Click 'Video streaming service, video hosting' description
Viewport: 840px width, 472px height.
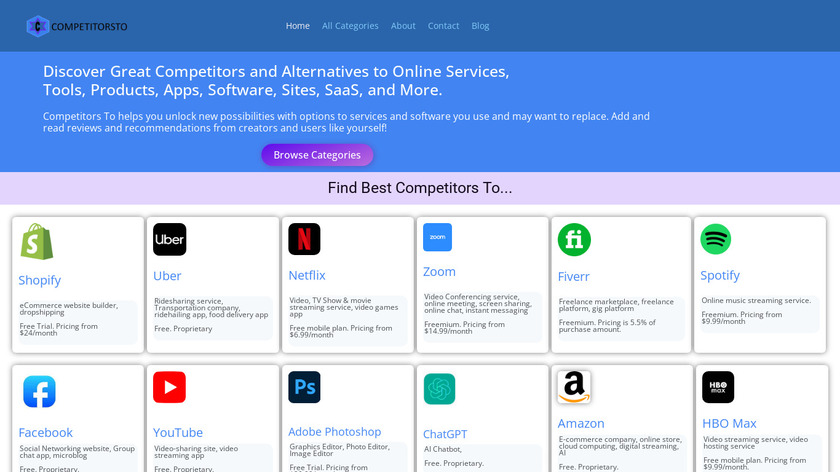coord(755,443)
